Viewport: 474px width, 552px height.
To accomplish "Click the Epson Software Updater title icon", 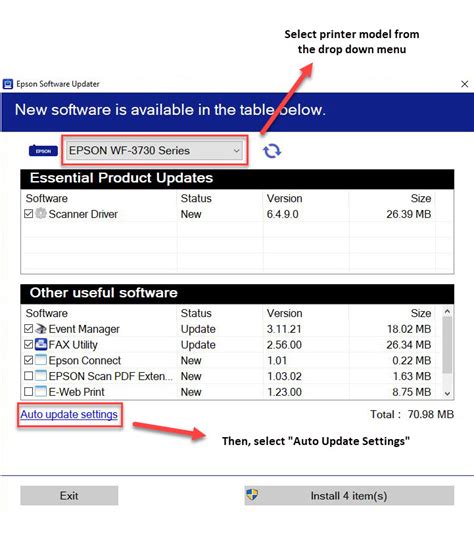I will click(8, 84).
